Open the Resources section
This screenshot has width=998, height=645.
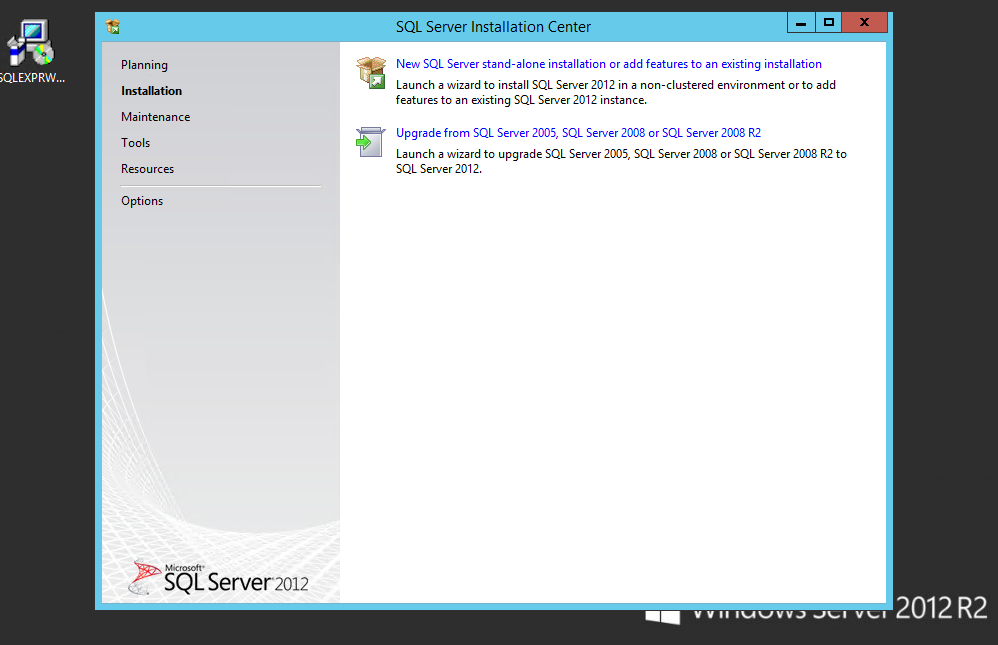[x=147, y=169]
